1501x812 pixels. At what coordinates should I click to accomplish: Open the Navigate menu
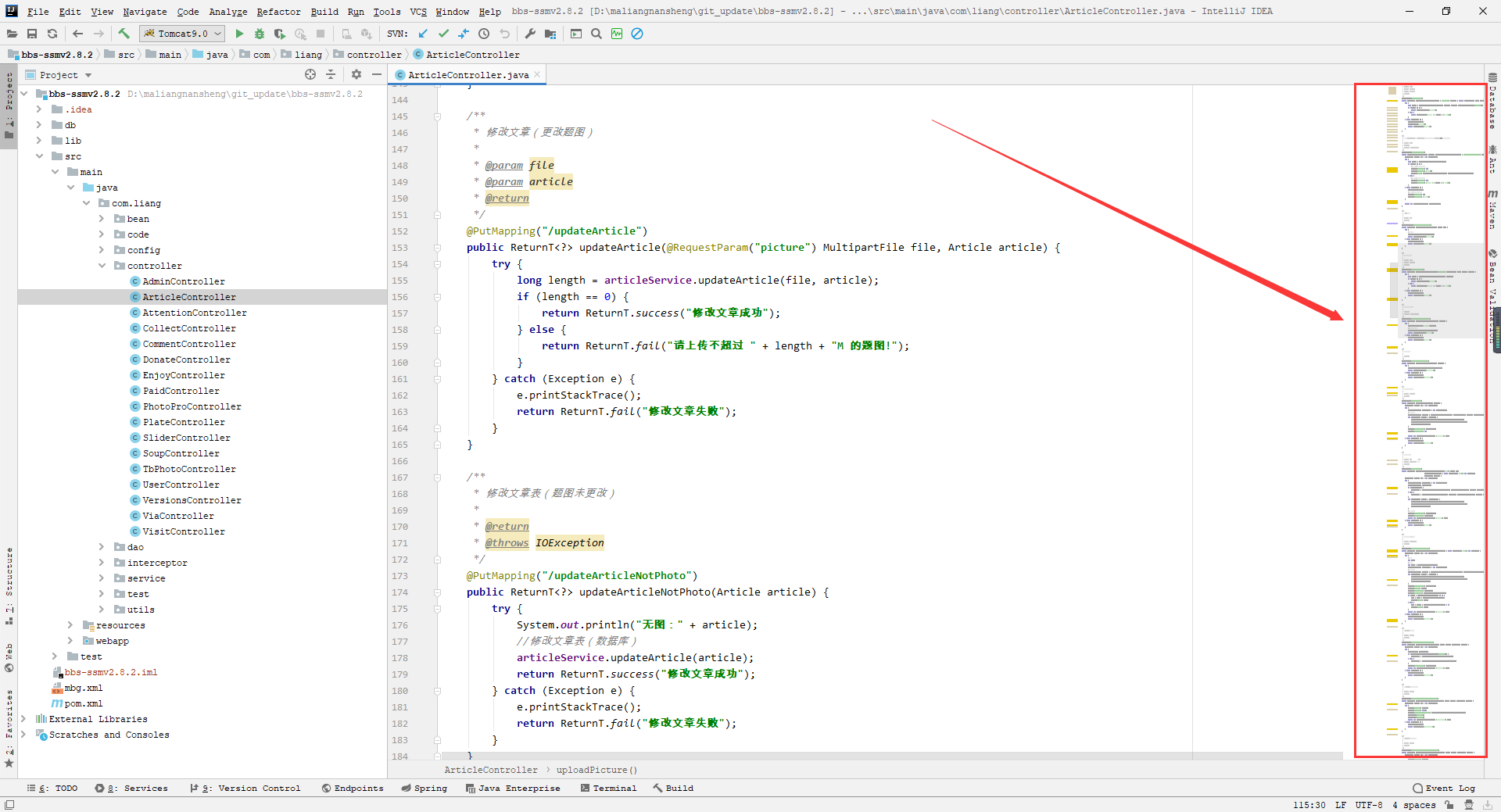[x=145, y=12]
